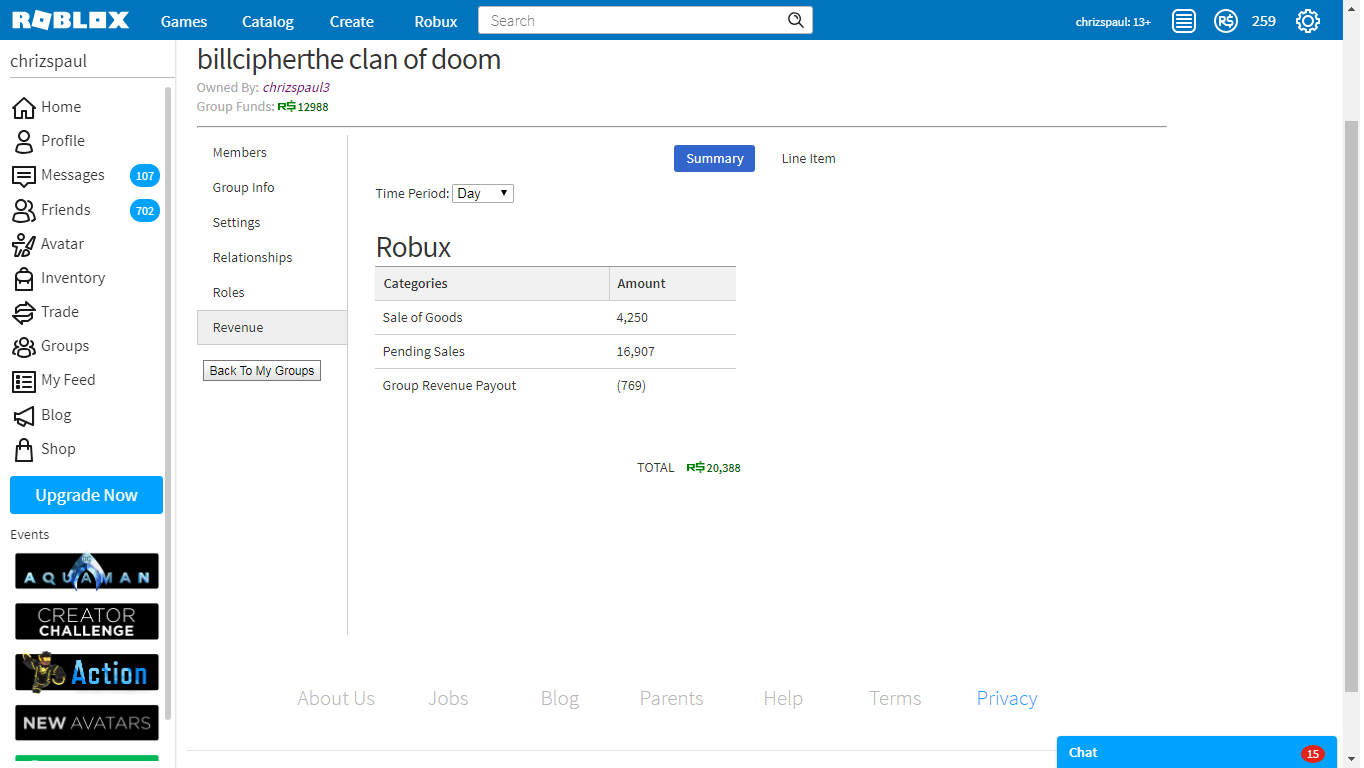Click the 20,388 total amount
The image size is (1364, 768).
pyautogui.click(x=723, y=468)
